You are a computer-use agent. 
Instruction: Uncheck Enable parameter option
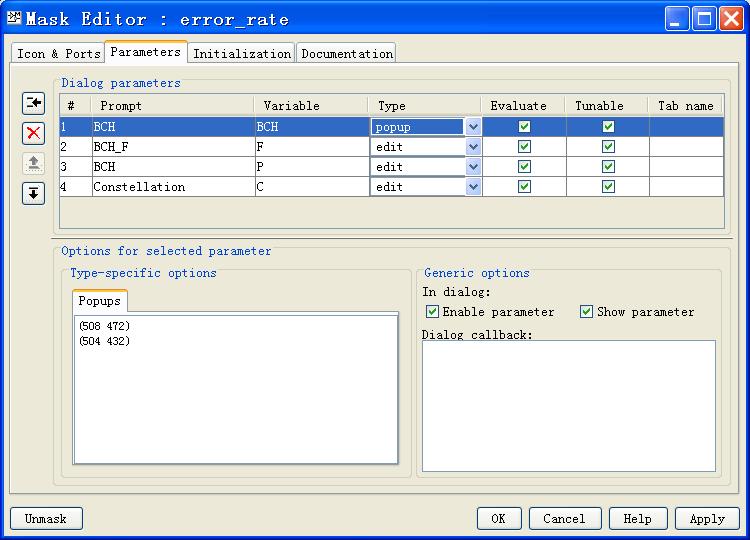tap(432, 312)
